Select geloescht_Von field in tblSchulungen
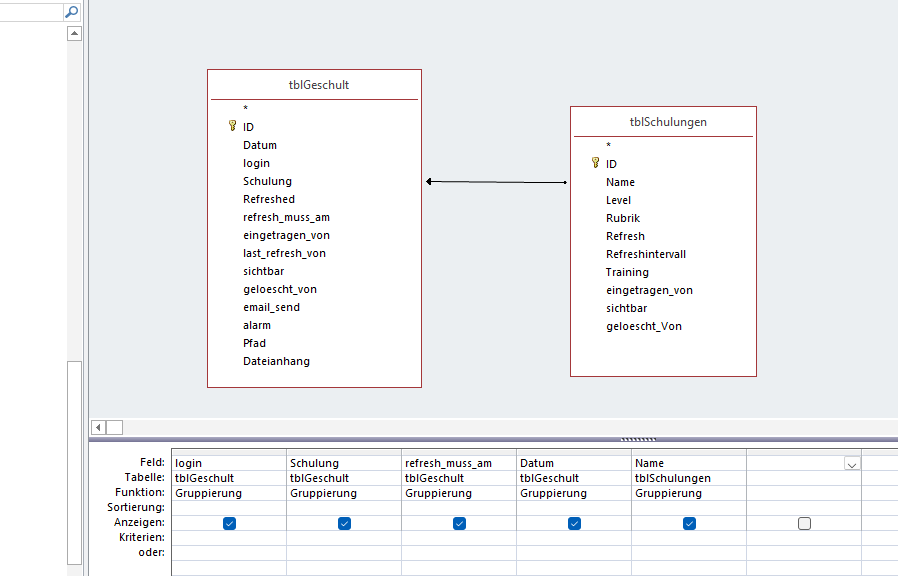Viewport: 898px width, 576px height. (644, 326)
